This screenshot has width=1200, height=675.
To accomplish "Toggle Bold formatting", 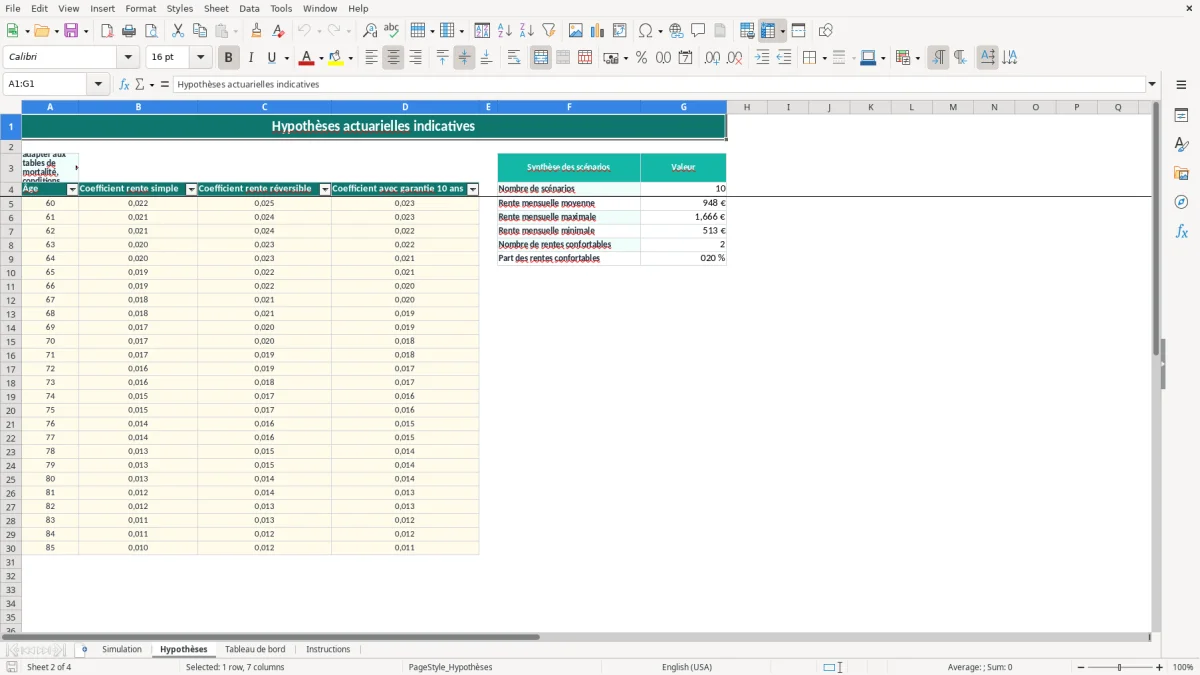I will coord(228,58).
